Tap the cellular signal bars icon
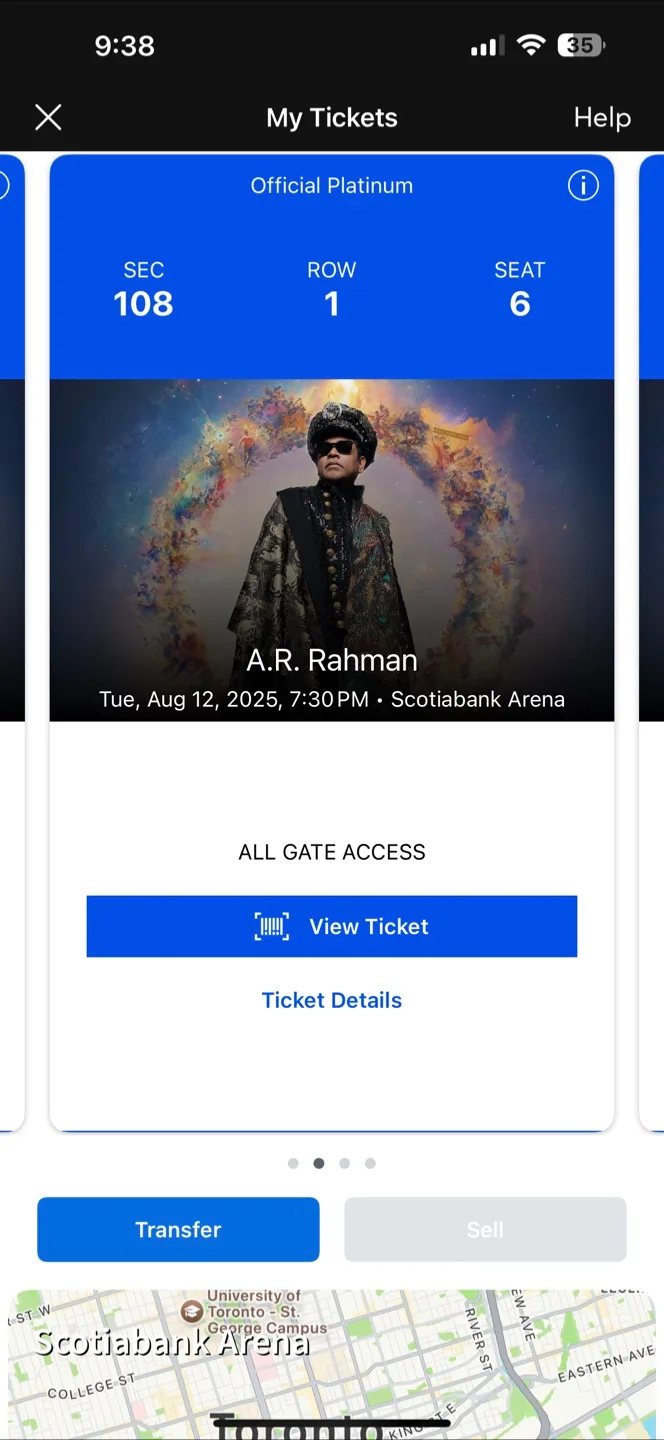 [x=485, y=46]
